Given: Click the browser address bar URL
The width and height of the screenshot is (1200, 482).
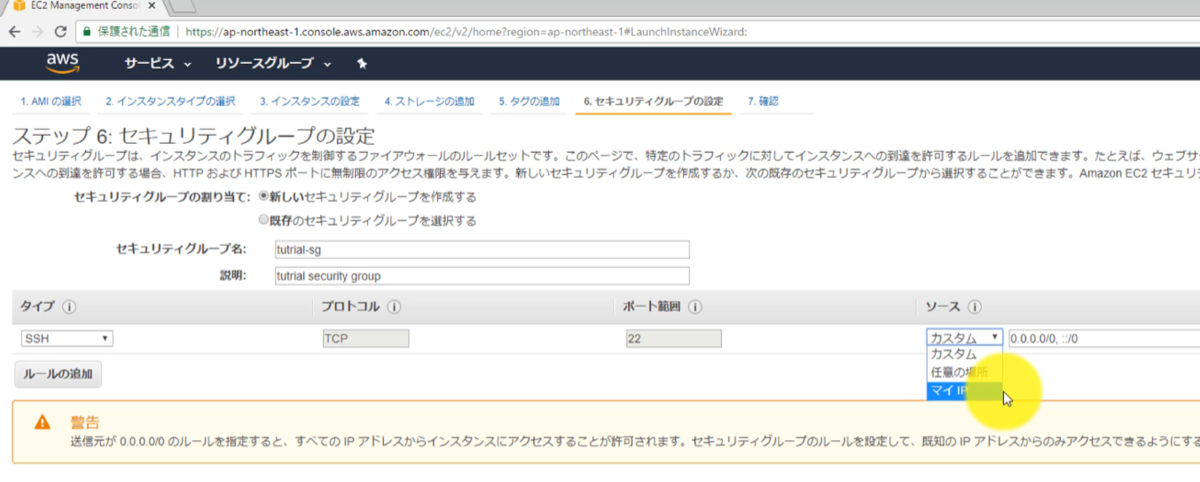Looking at the screenshot, I should pos(465,30).
